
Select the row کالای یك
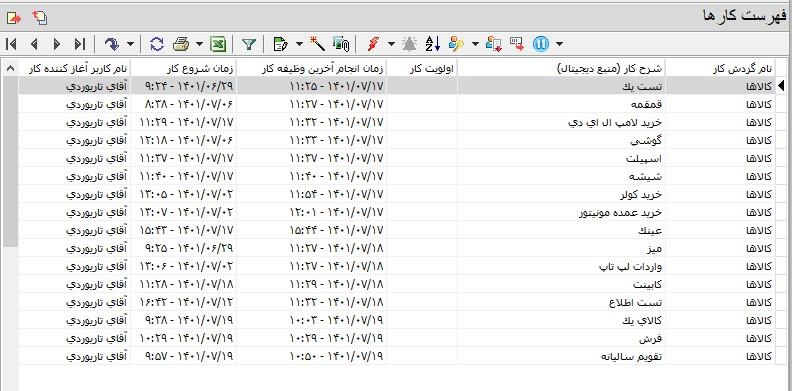click(397, 321)
